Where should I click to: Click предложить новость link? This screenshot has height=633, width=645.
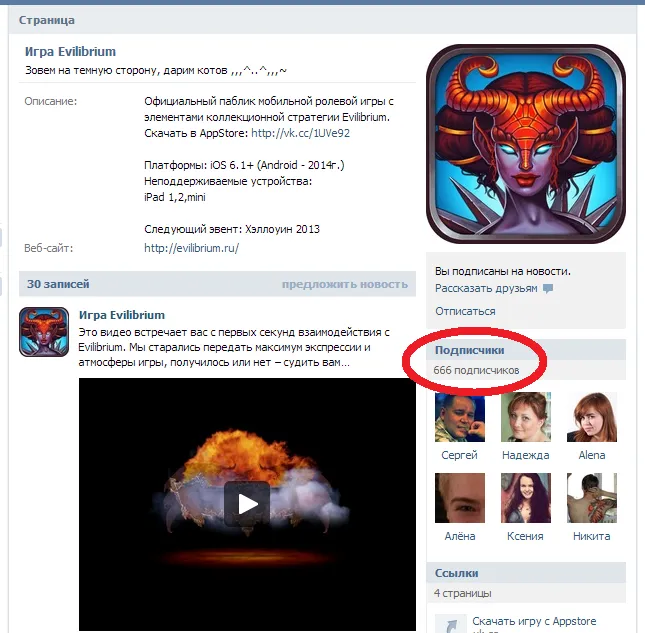(x=345, y=284)
